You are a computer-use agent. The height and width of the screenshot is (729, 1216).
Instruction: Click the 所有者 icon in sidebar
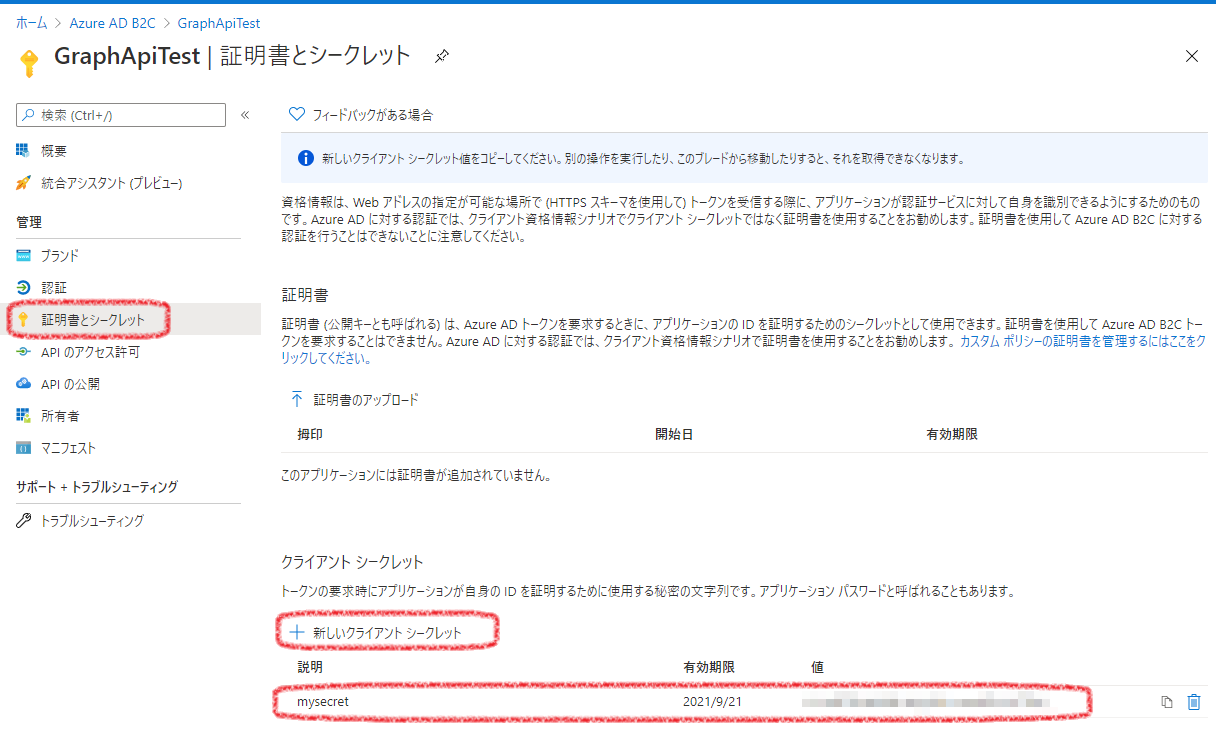[x=24, y=416]
